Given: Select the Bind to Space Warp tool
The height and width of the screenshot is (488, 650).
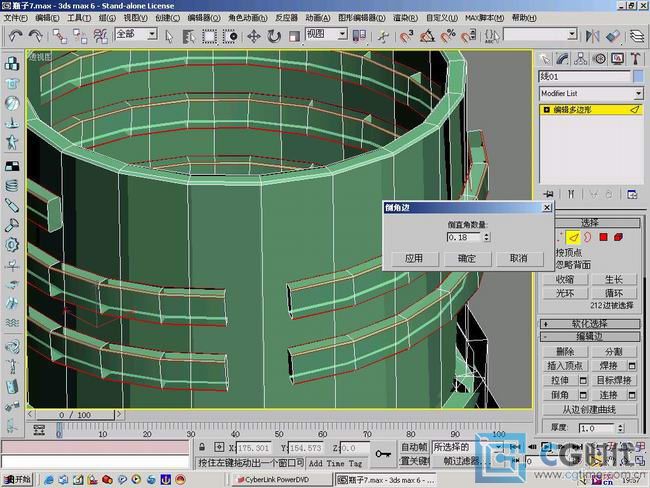Looking at the screenshot, I should click(x=100, y=36).
